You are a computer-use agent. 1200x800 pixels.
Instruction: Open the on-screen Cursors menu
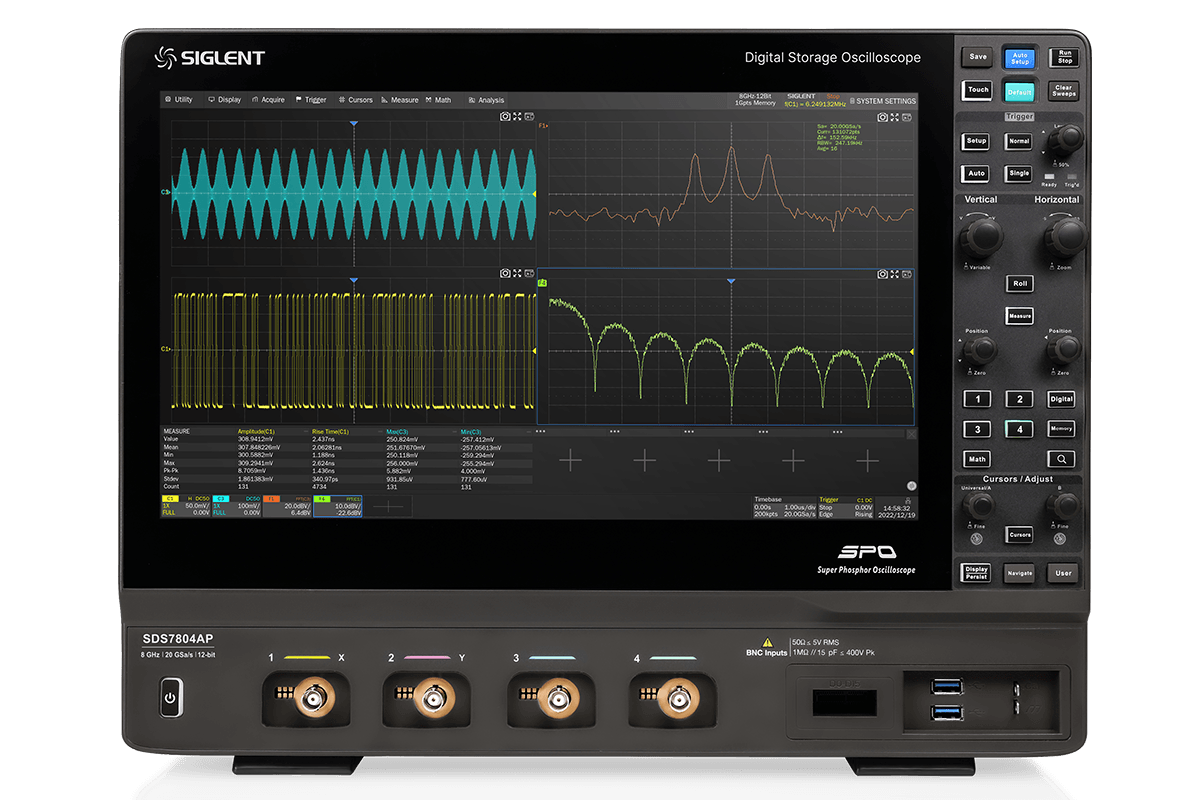click(x=356, y=100)
